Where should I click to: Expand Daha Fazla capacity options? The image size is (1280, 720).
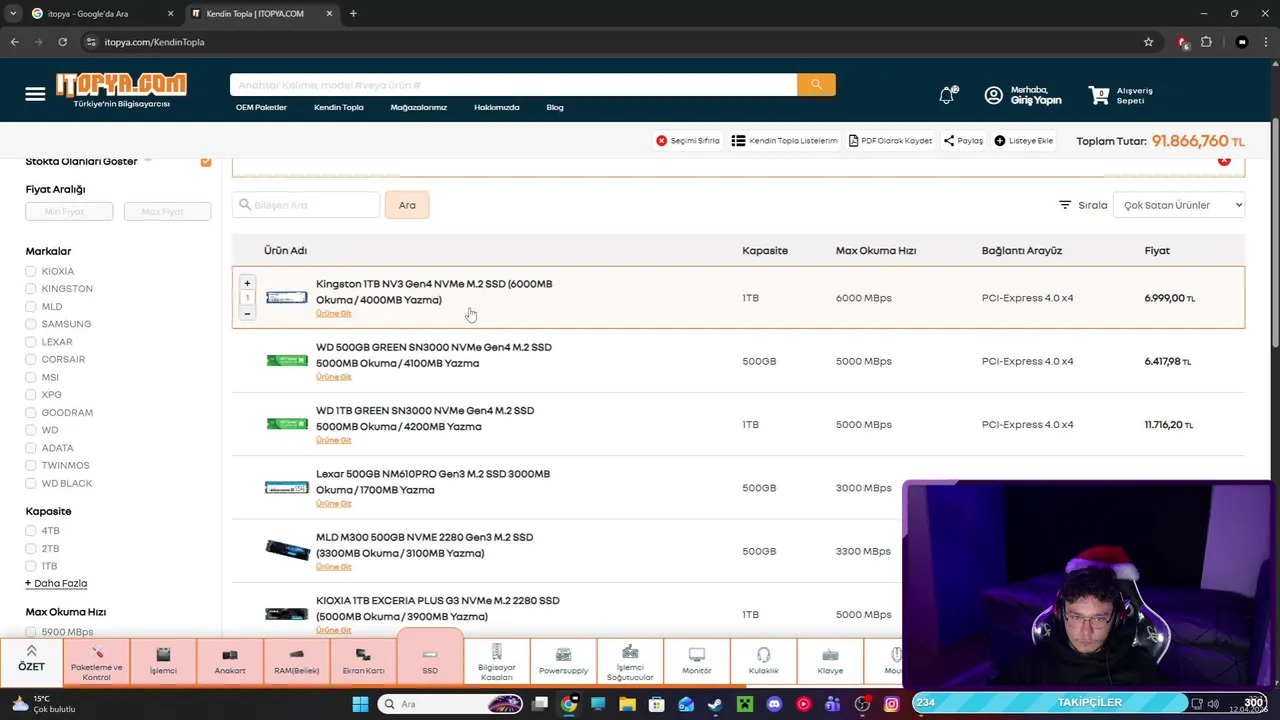click(x=56, y=583)
